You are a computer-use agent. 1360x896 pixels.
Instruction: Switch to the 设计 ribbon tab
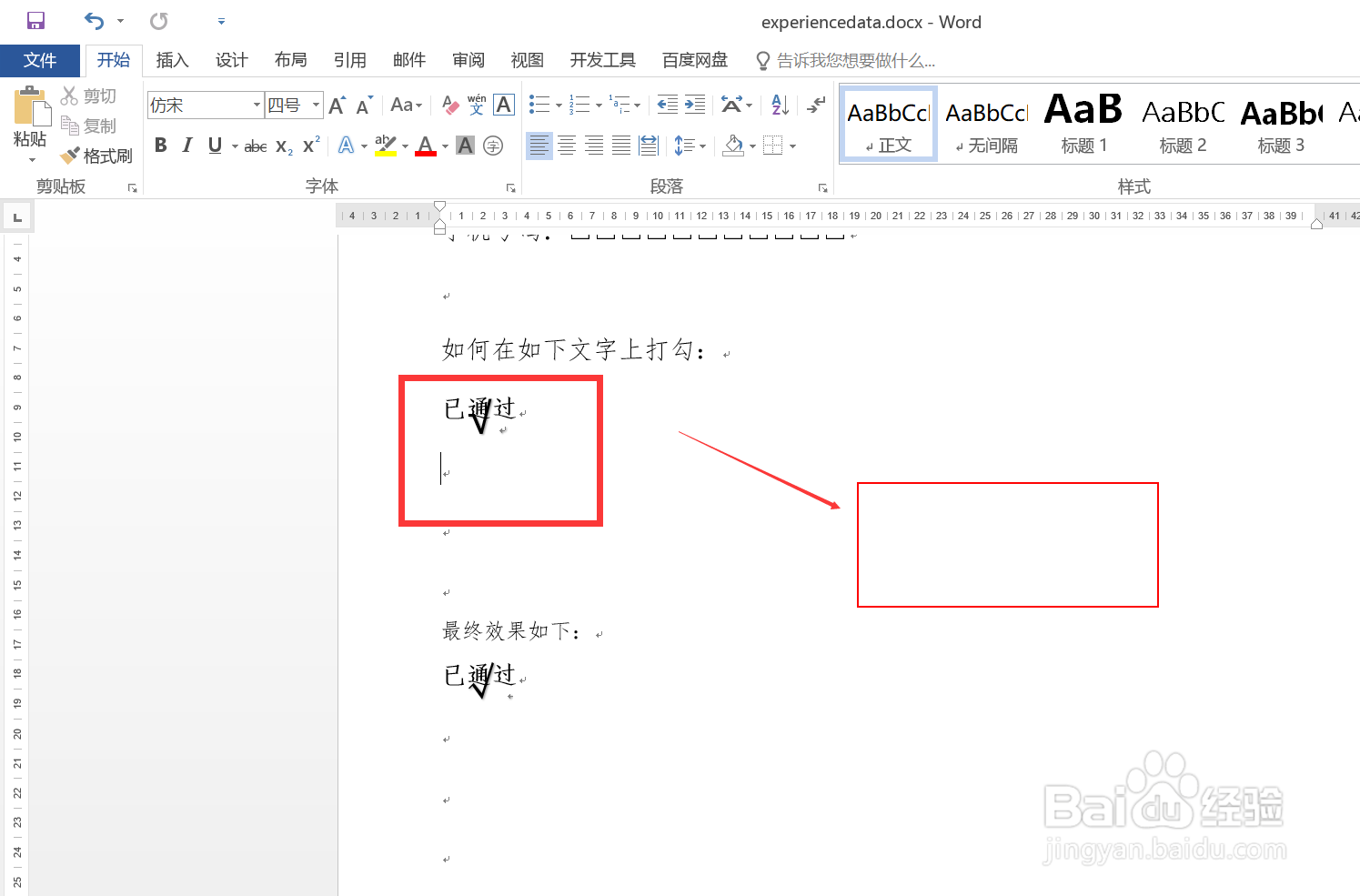[231, 60]
